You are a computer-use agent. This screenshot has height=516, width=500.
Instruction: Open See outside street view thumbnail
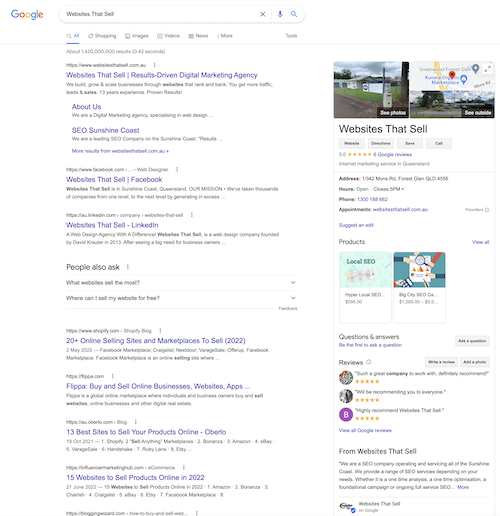(452, 104)
